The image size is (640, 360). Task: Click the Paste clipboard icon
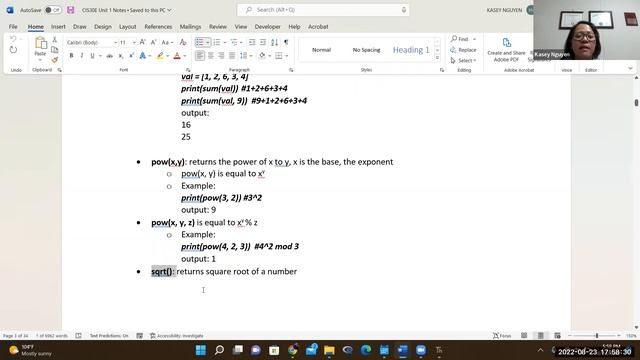pos(40,43)
